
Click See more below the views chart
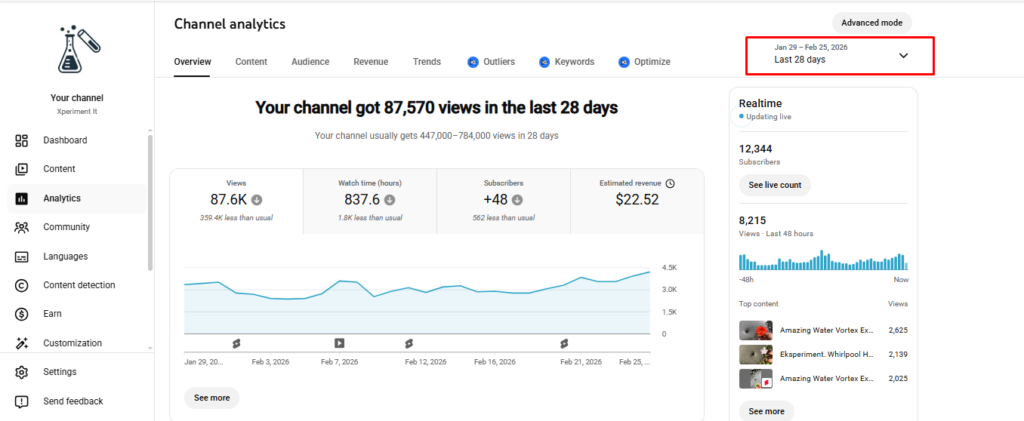click(211, 397)
